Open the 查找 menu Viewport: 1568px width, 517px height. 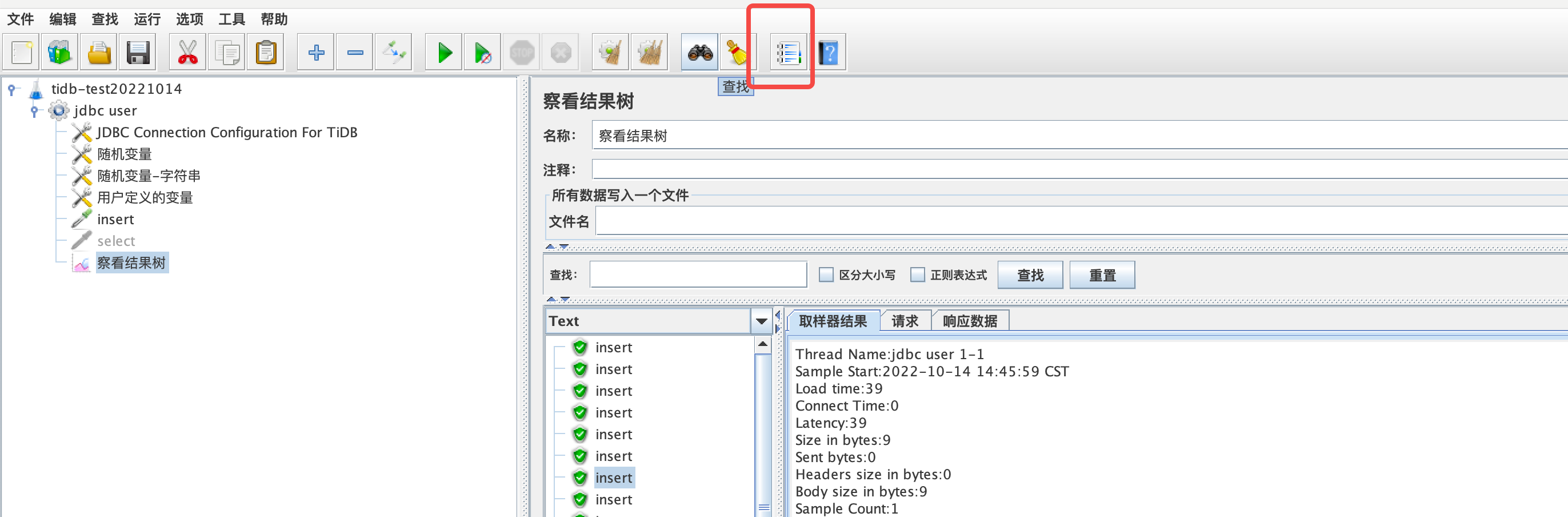click(x=105, y=19)
